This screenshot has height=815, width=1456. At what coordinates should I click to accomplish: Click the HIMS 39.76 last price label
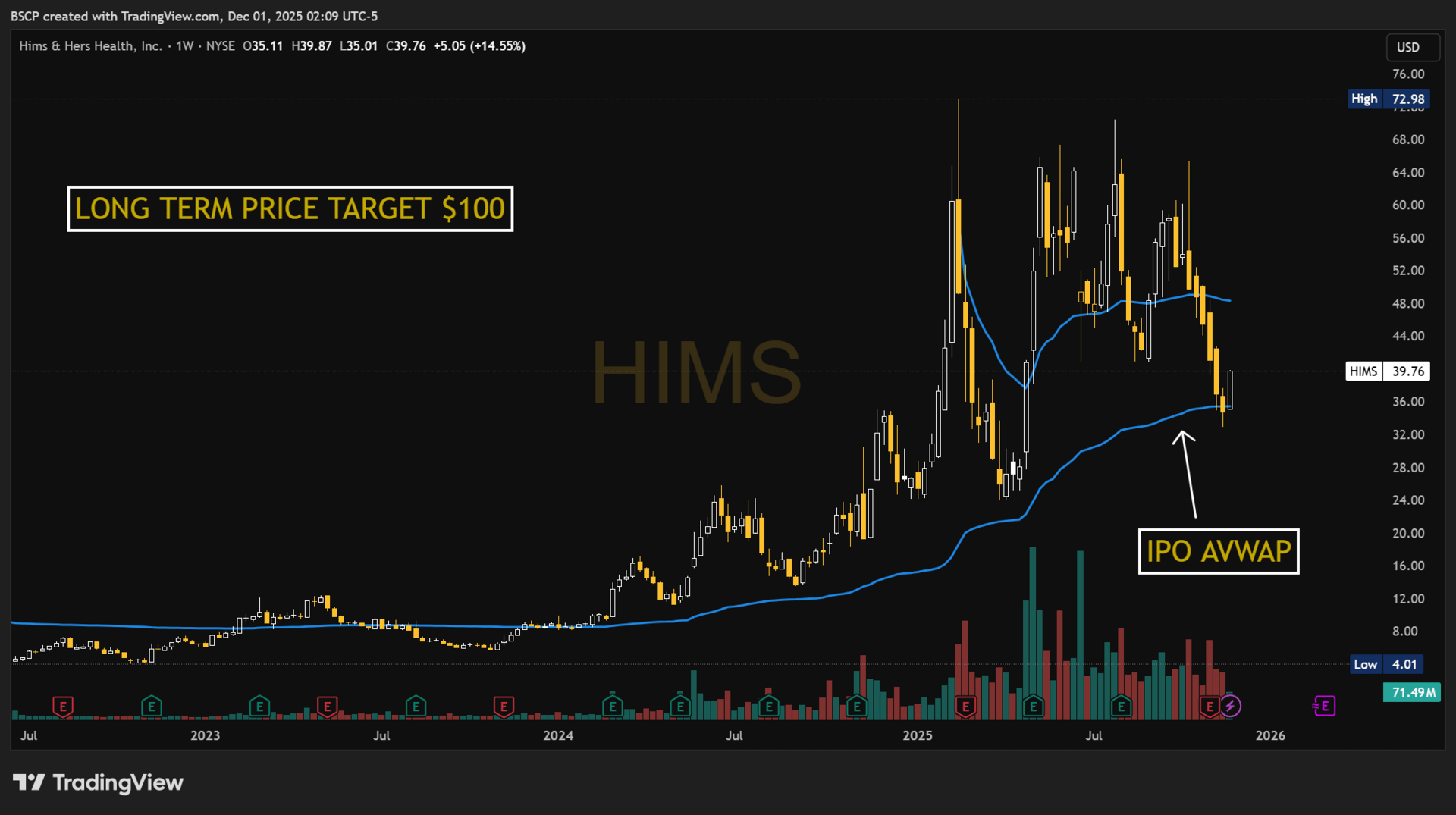pos(1388,371)
